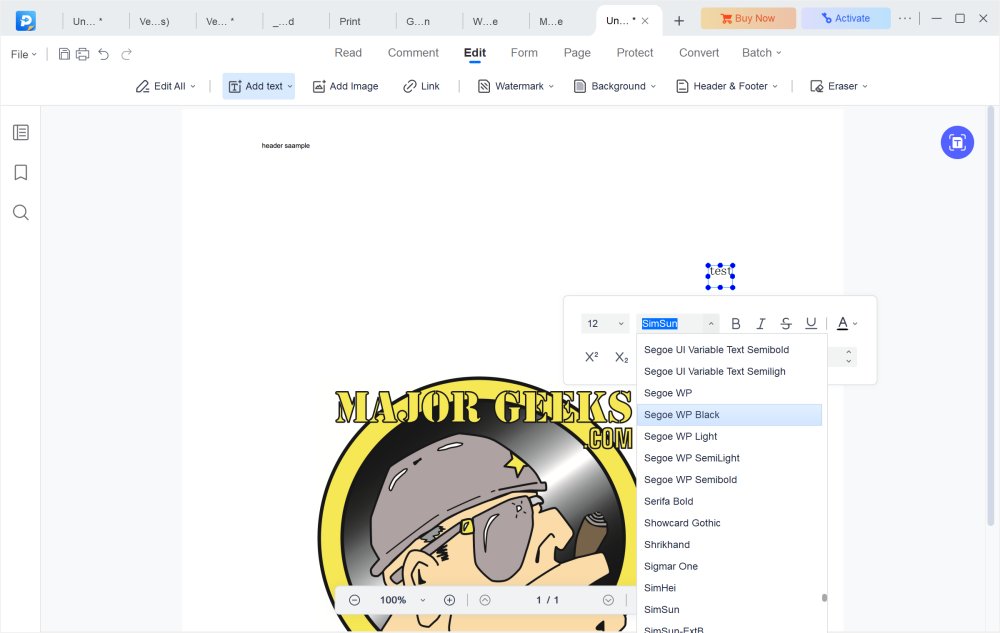The height and width of the screenshot is (633, 1000).
Task: Switch to the Page tab
Action: 577,53
